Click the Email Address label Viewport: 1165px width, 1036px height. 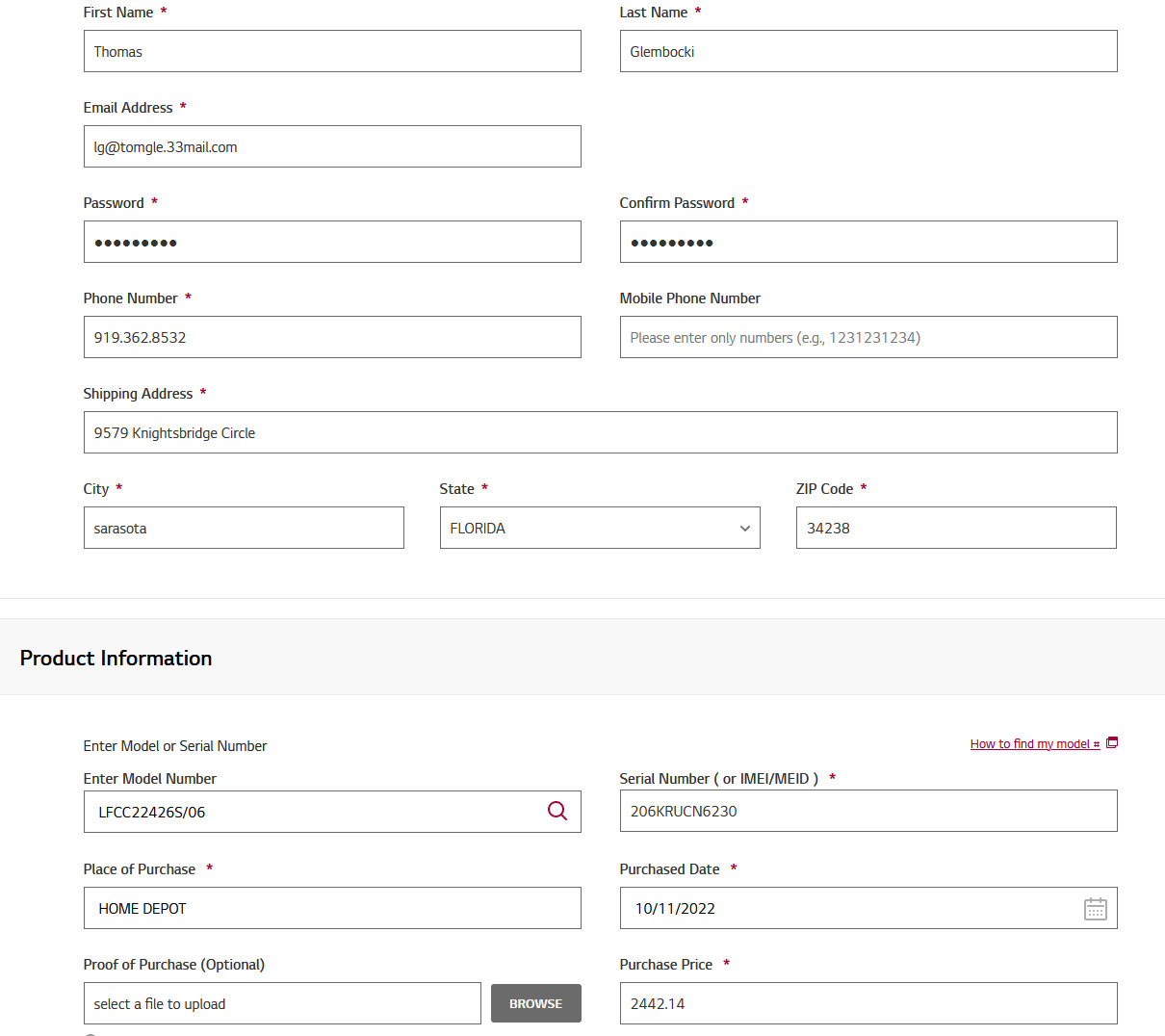[128, 108]
